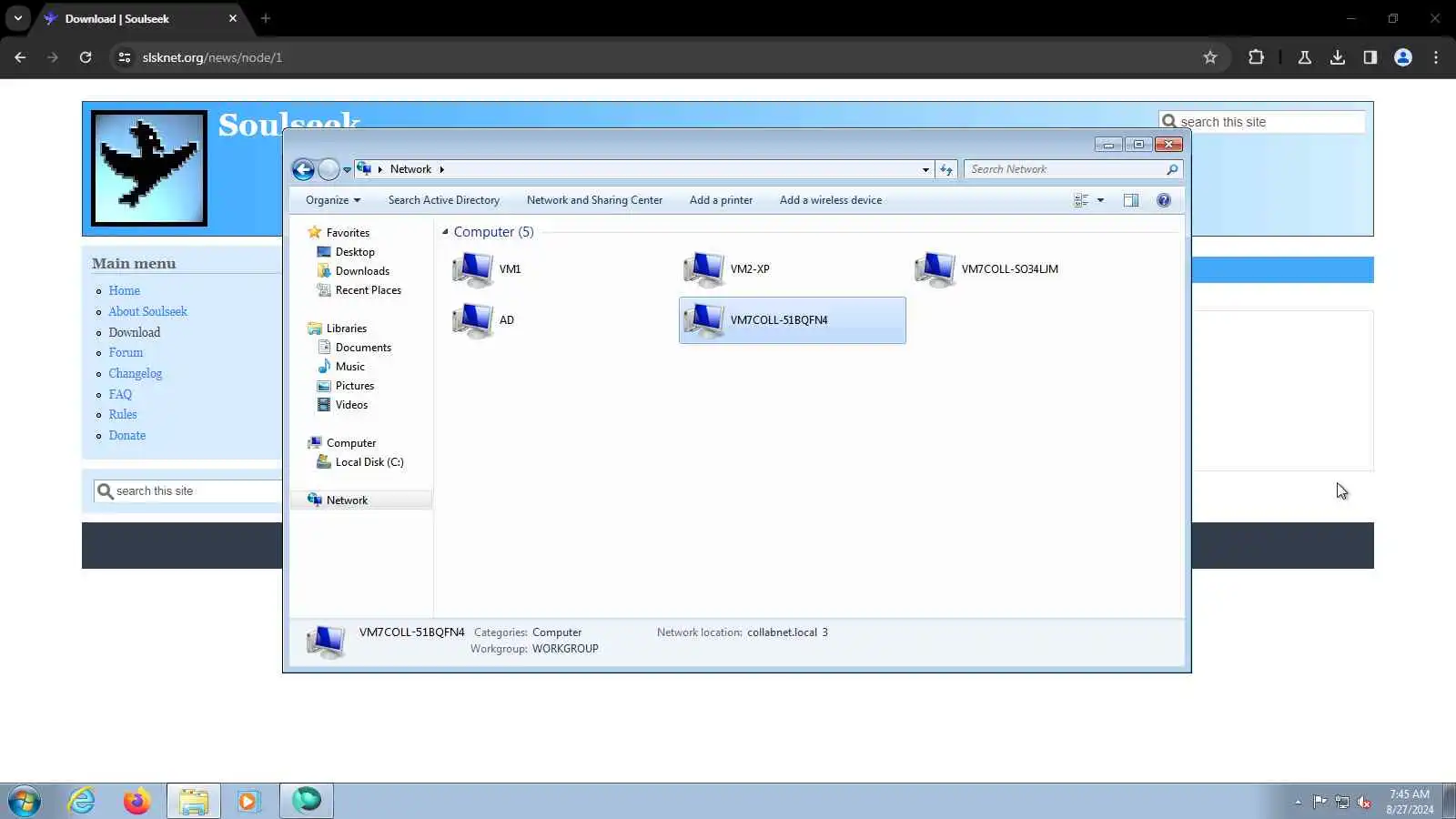Screen dimensions: 1456x819
Task: Open Explorer help
Action: tap(1164, 200)
